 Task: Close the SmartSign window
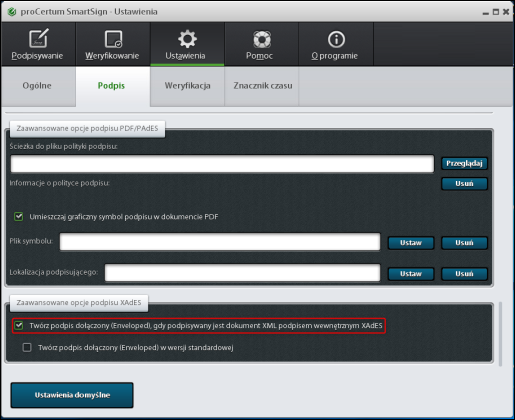[506, 12]
